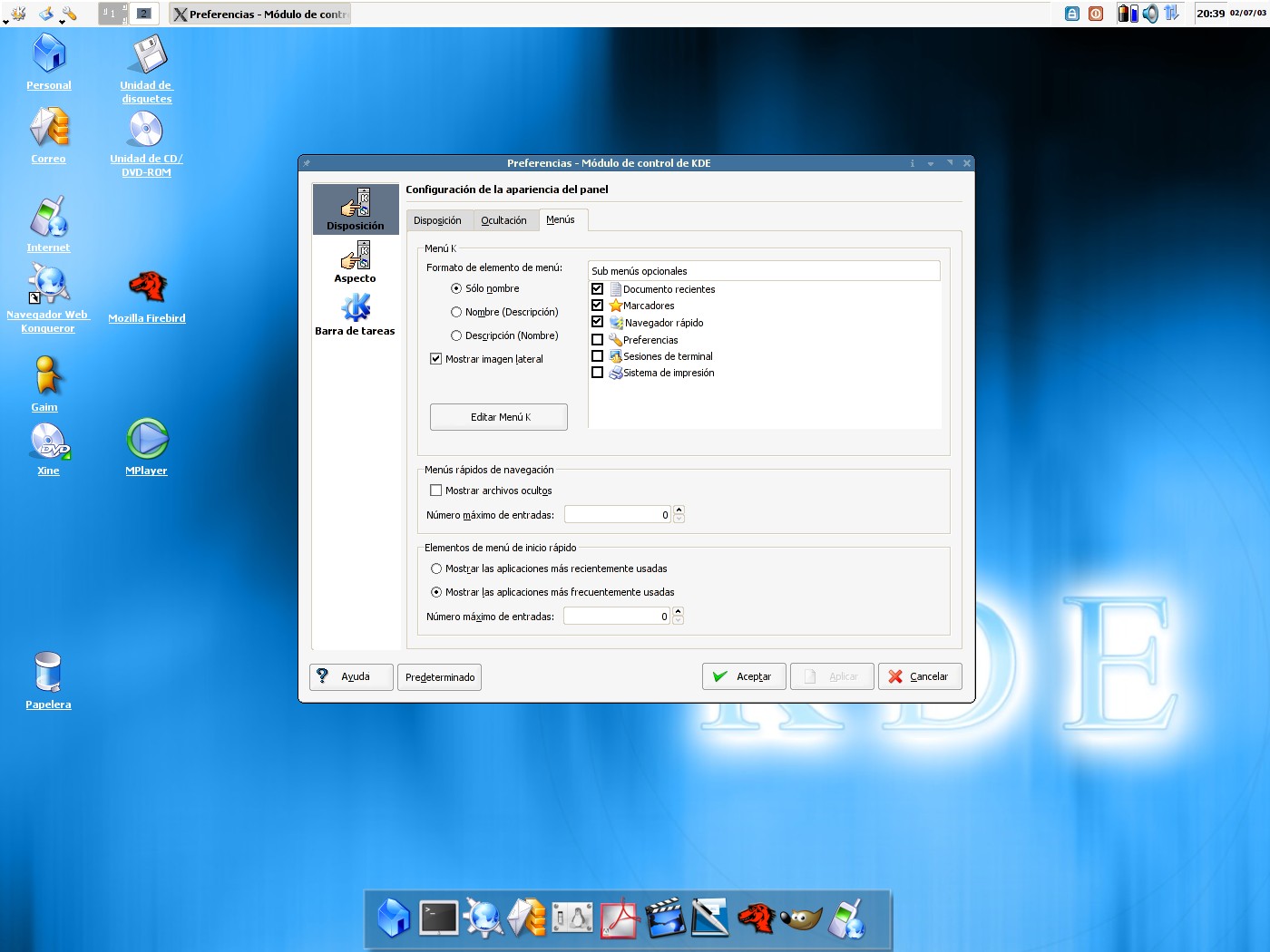
Task: Launch GIMP from the bottom dock
Action: 800,918
